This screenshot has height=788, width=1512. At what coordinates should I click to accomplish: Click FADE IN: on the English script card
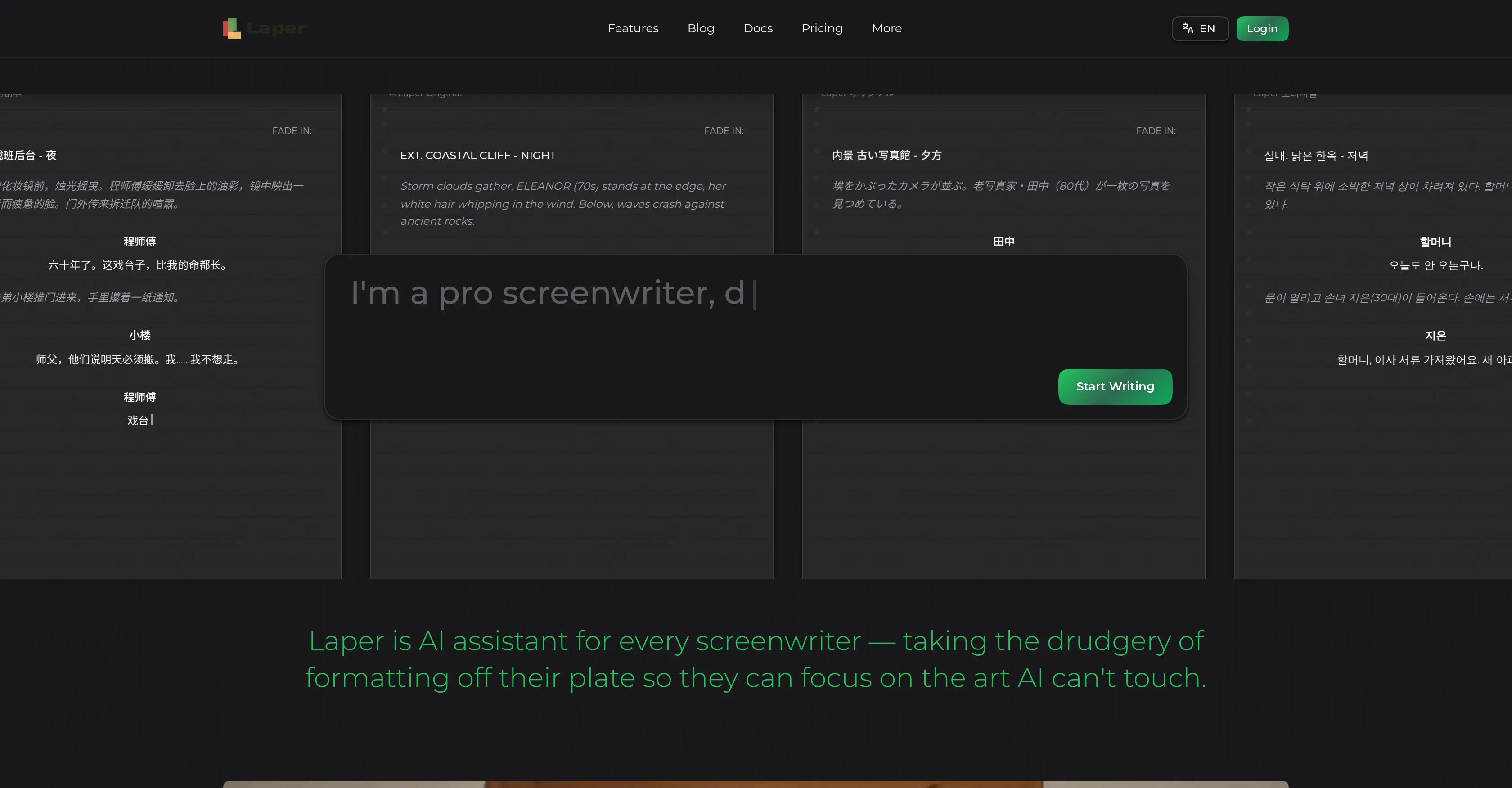[724, 131]
